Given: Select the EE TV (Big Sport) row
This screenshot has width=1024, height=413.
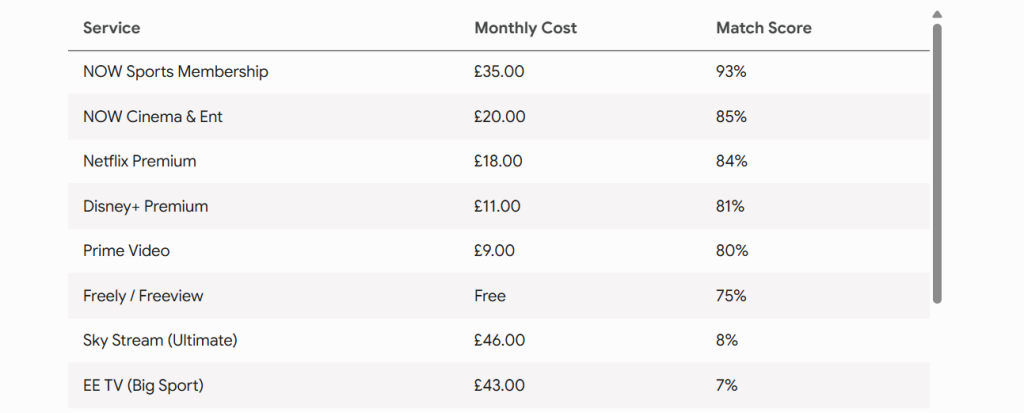Looking at the screenshot, I should point(499,386).
